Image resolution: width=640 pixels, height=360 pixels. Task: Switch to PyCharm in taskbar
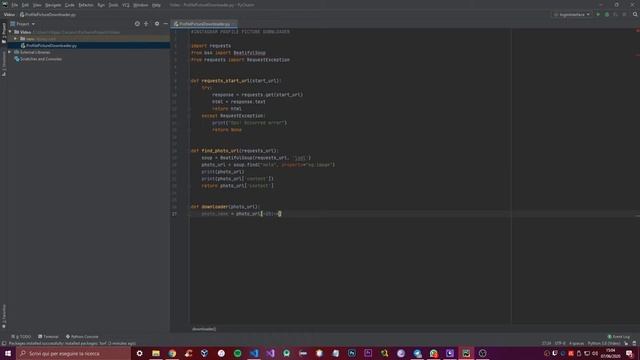(466, 353)
